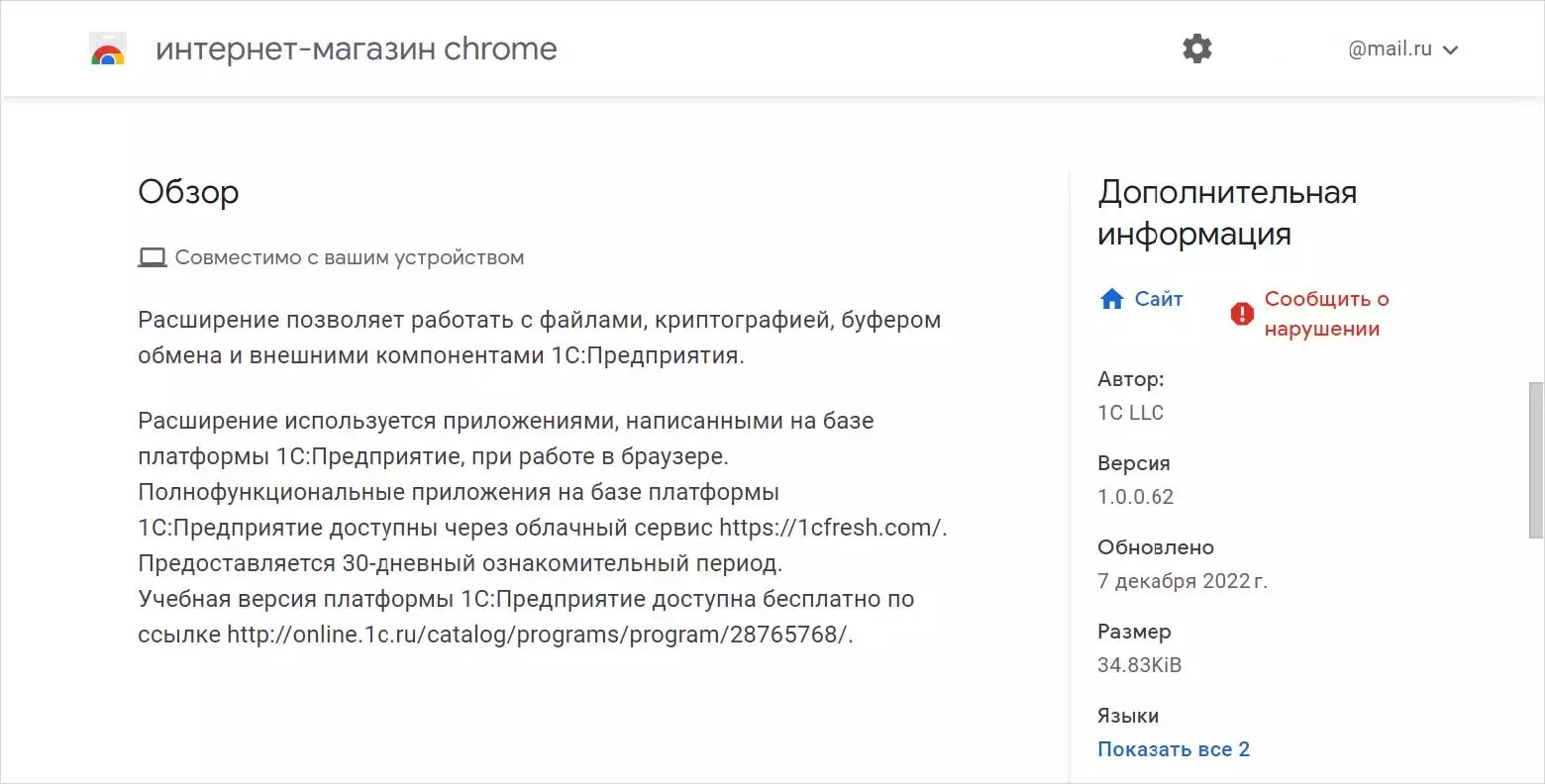Screen dimensions: 1545x784
Task: Open the Сайт link
Action: click(x=1158, y=299)
